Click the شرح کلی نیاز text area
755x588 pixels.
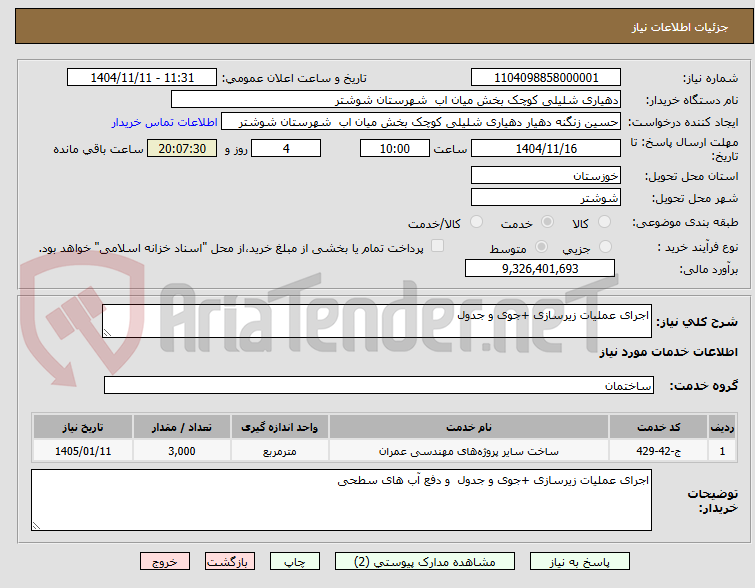pos(377,321)
